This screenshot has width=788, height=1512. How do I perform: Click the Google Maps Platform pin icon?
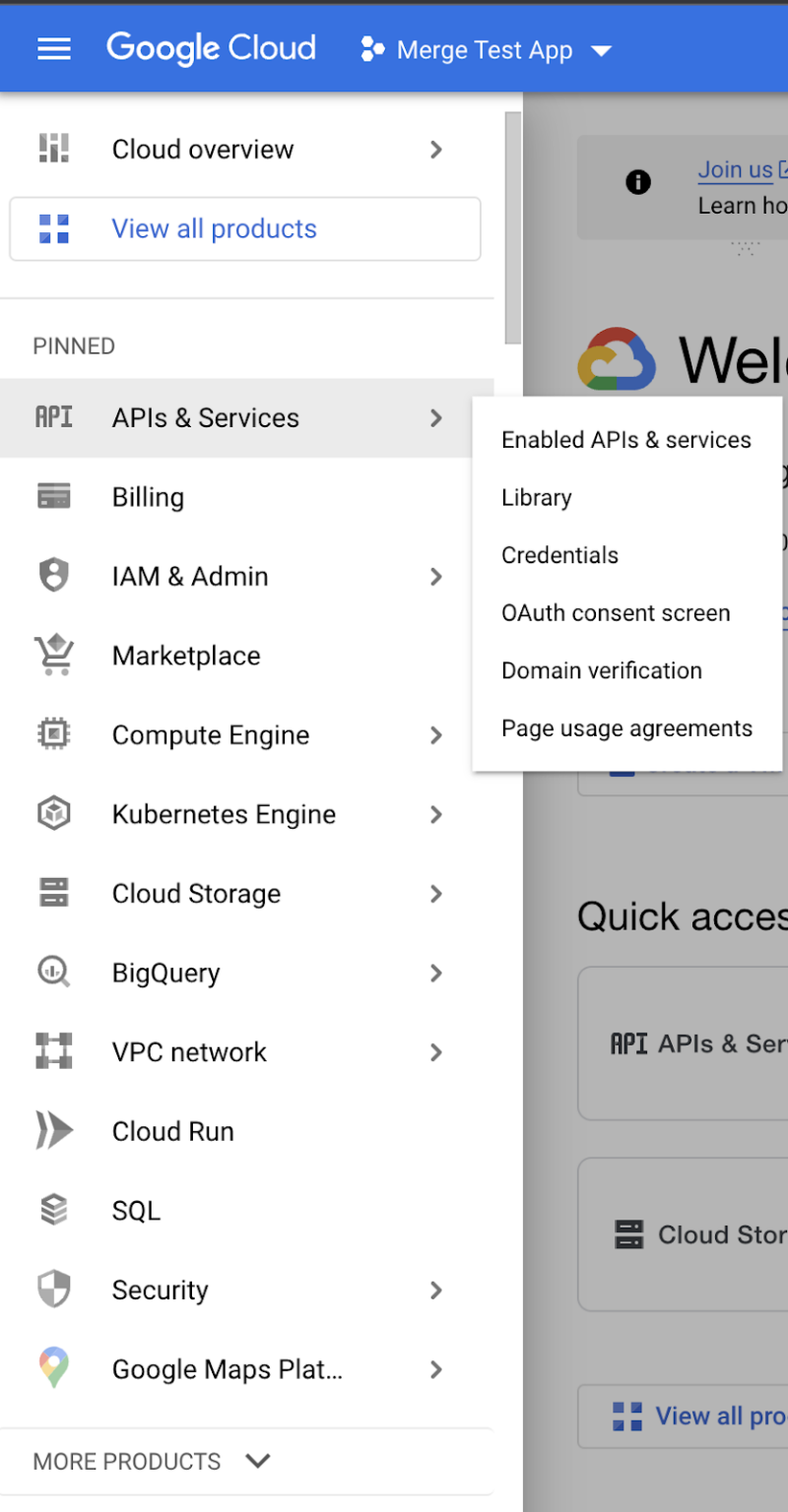53,1368
